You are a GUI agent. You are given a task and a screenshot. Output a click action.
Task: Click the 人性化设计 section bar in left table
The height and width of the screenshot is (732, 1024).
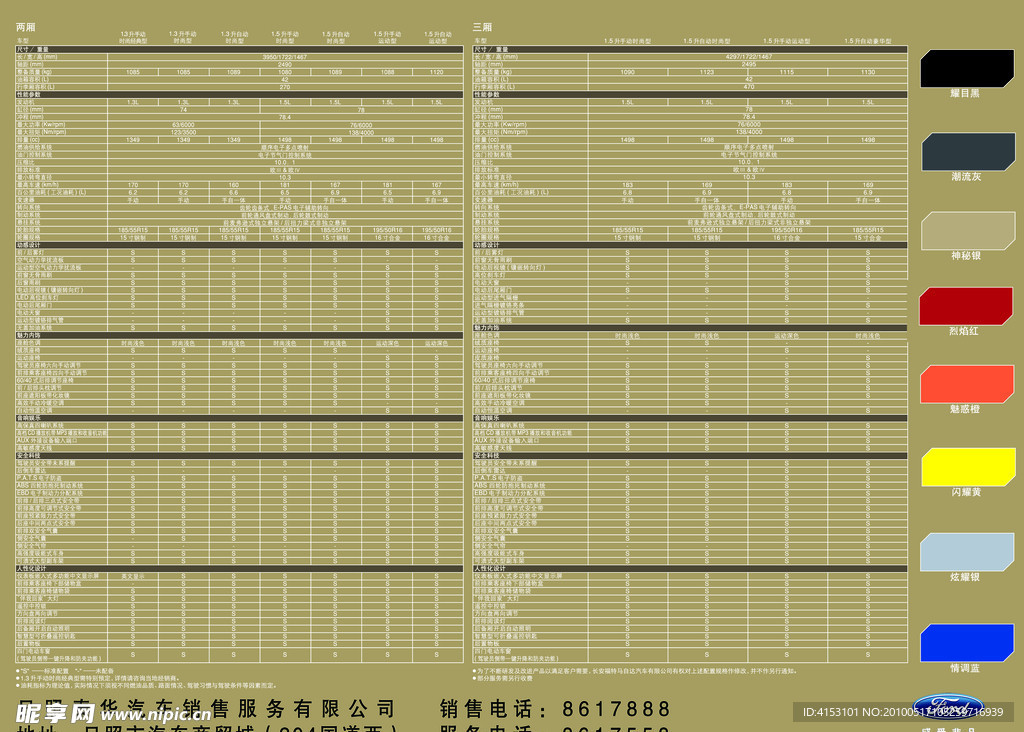239,569
